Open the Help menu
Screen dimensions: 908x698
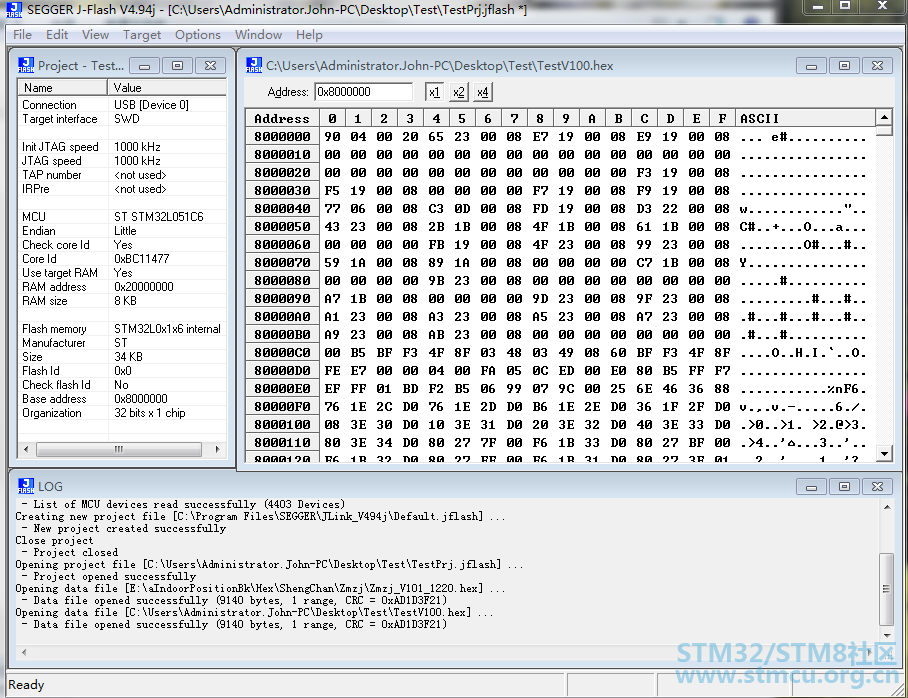click(x=309, y=35)
